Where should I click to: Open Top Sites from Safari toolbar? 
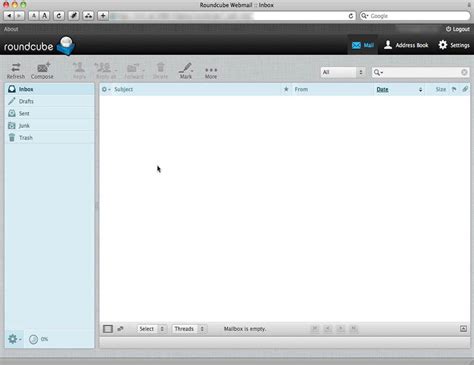(x=88, y=16)
